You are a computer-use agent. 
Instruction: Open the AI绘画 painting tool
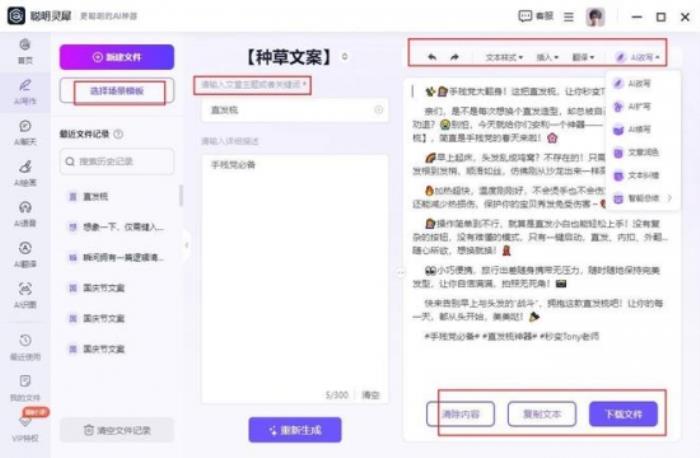[x=25, y=174]
